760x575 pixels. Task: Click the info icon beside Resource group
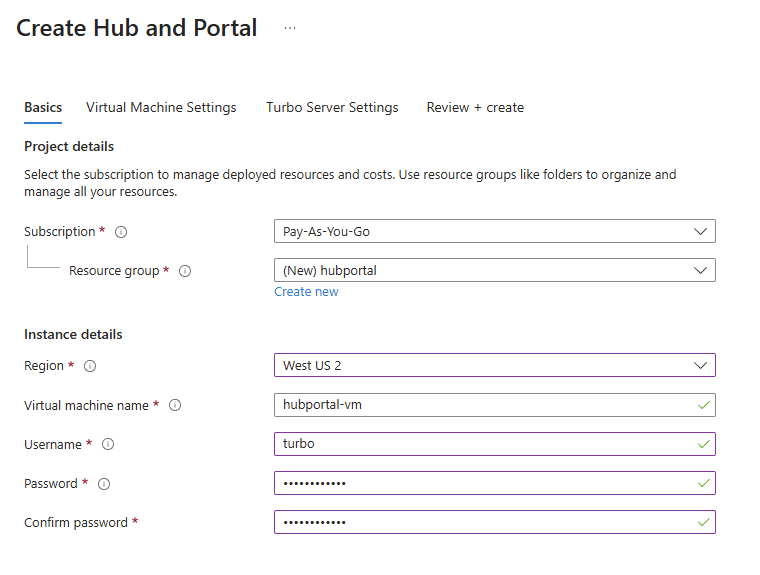pos(185,271)
